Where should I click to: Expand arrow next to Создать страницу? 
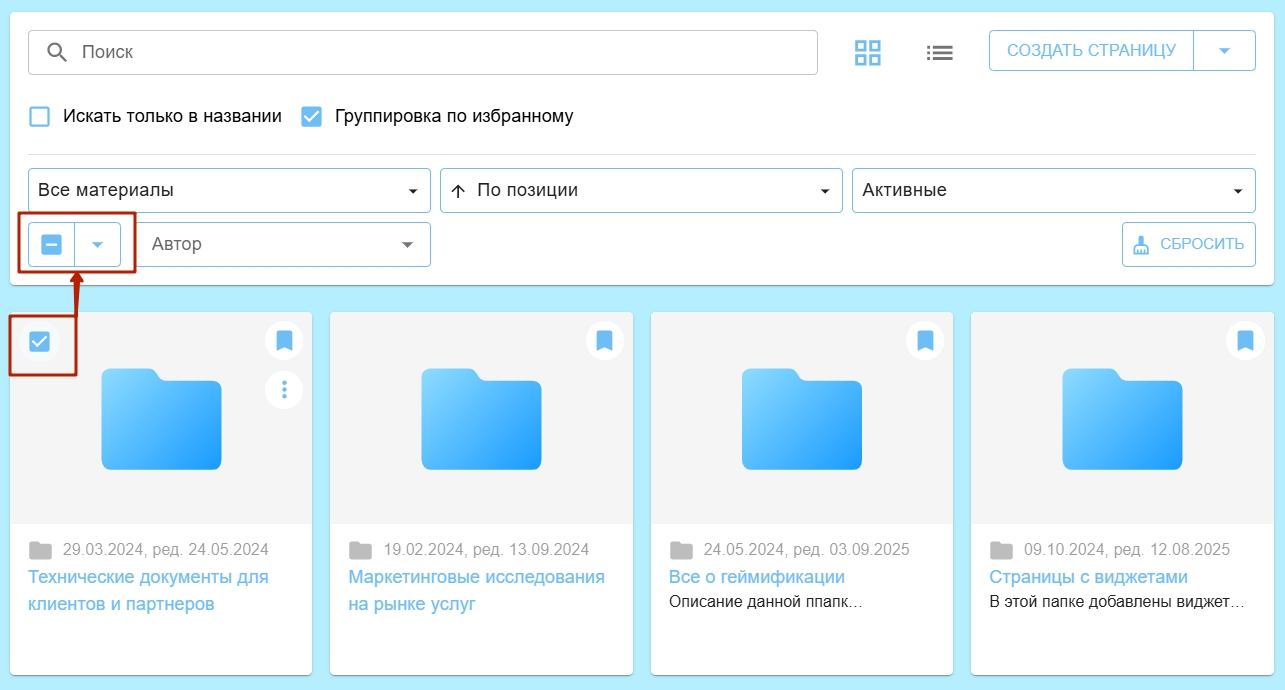(x=1224, y=51)
